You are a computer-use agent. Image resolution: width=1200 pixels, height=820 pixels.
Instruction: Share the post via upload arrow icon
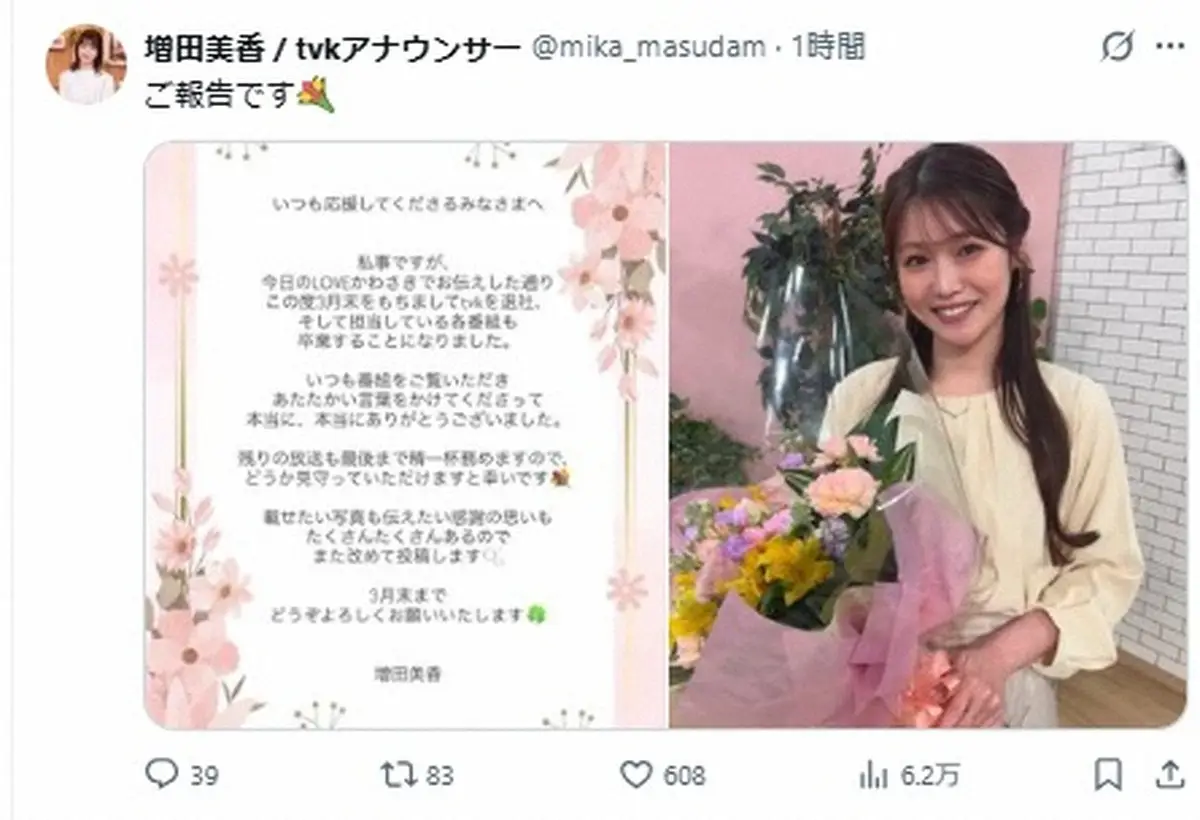pos(1166,774)
